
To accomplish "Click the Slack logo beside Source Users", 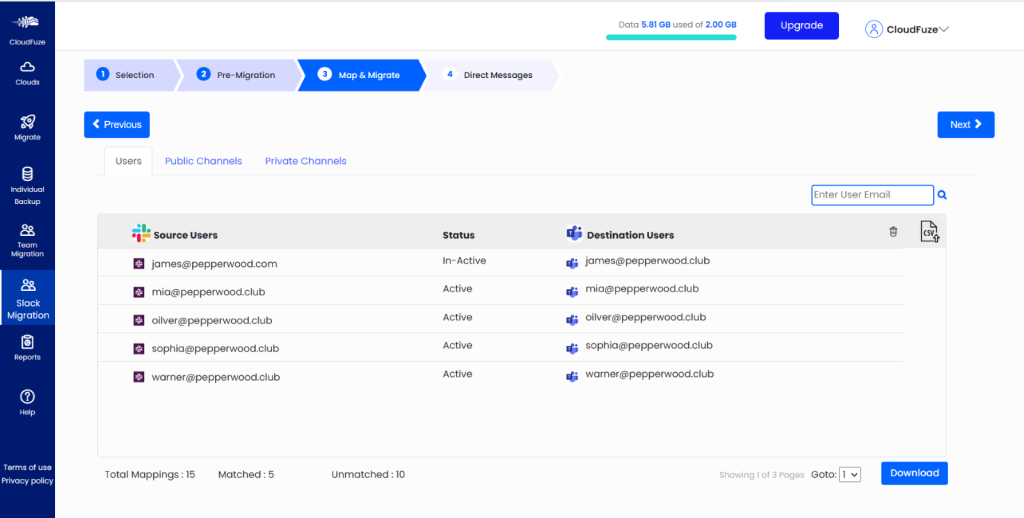I will coord(141,233).
